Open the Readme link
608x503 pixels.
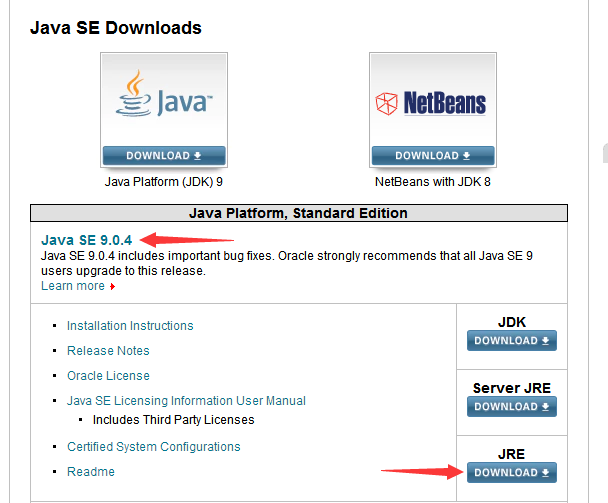click(91, 472)
